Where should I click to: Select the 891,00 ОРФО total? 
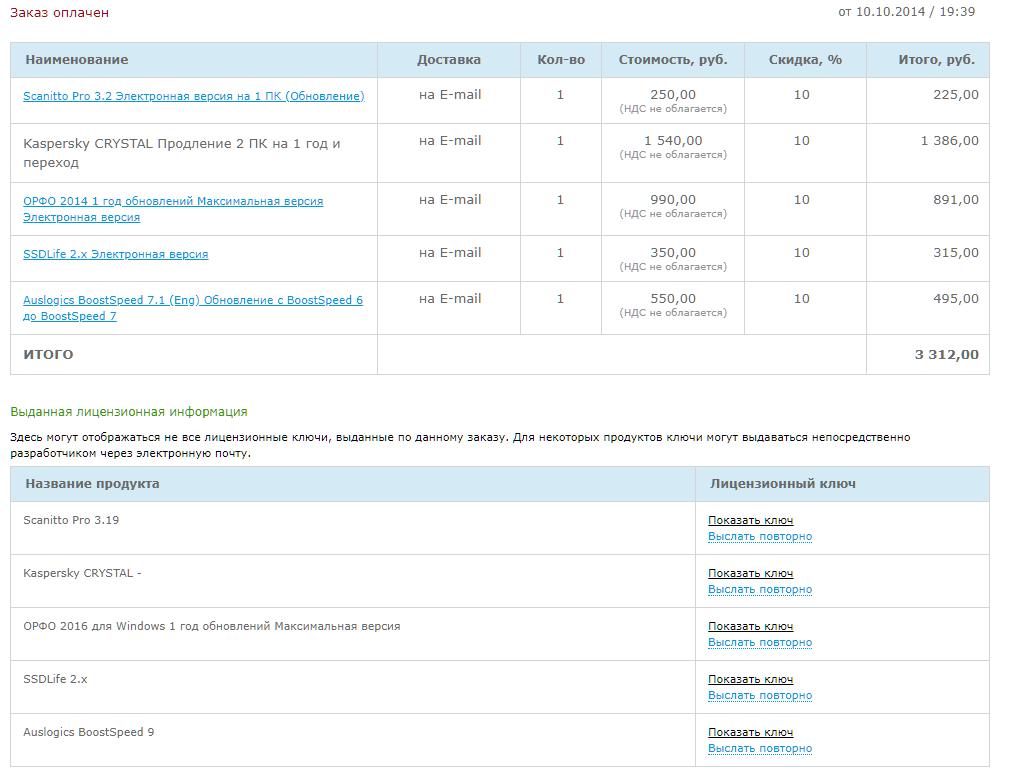click(956, 199)
